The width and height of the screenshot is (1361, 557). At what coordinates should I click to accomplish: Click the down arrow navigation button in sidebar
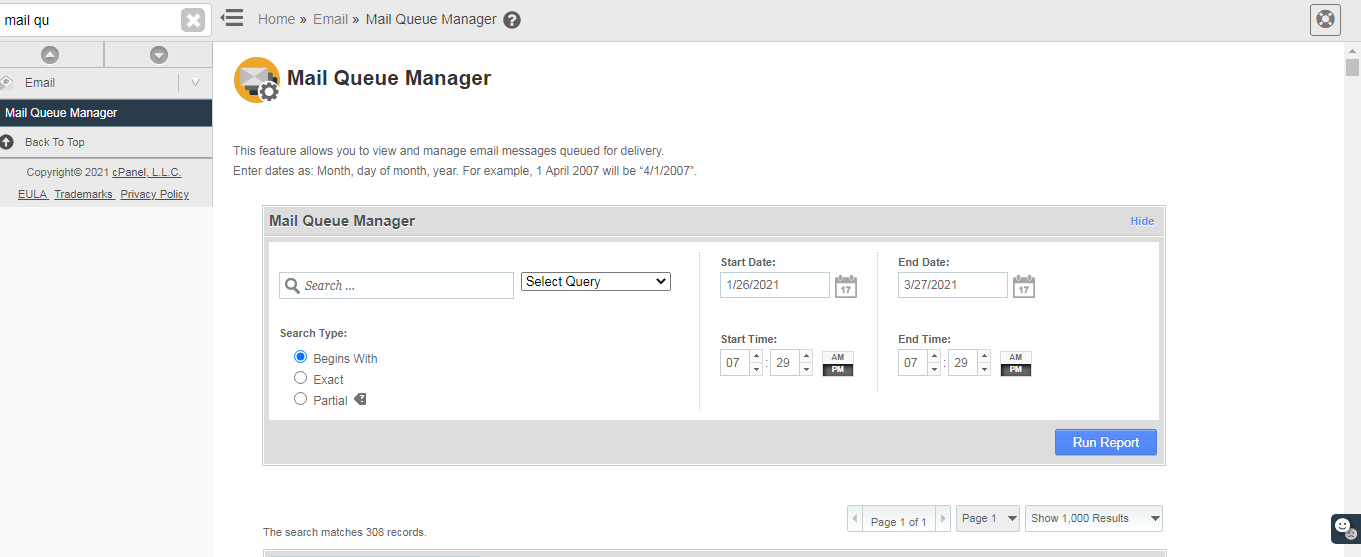[159, 55]
